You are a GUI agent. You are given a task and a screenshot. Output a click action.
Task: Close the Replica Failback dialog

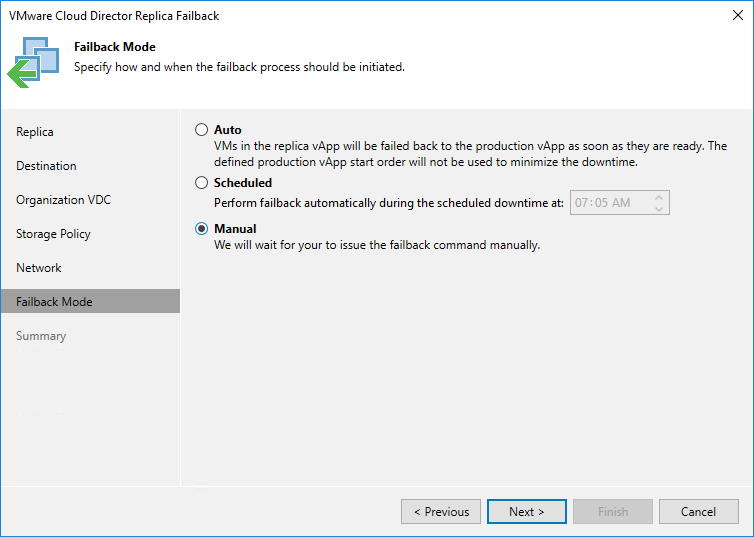pos(738,15)
